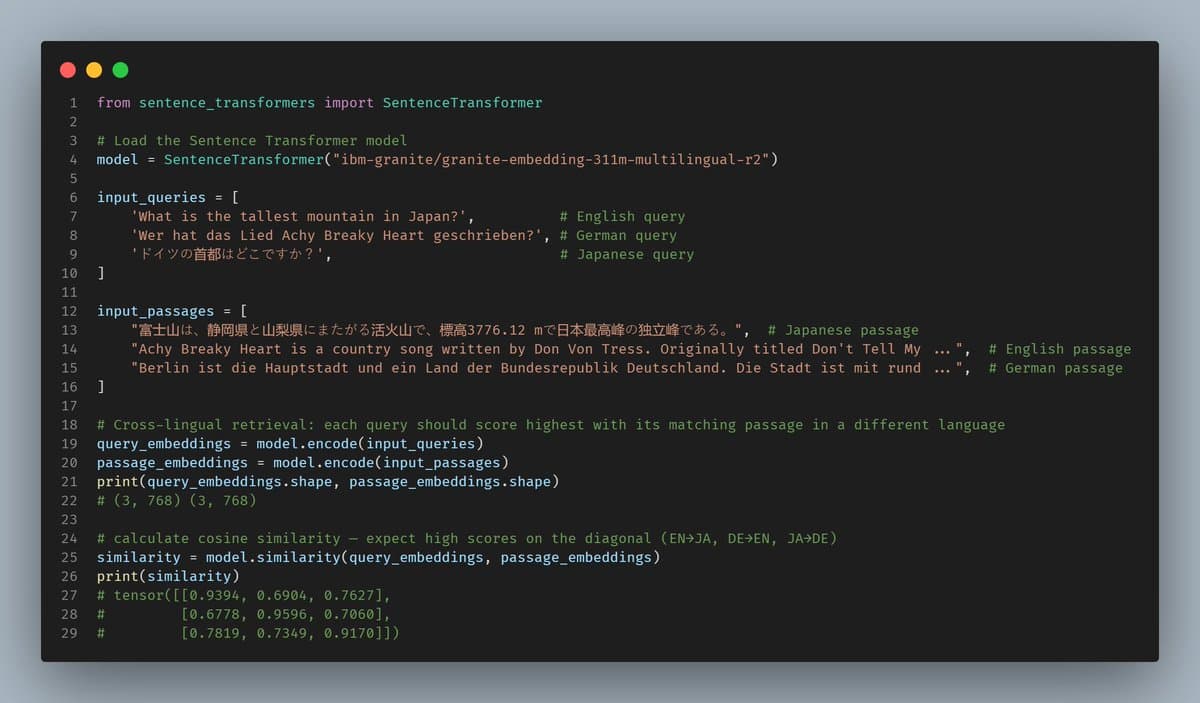Image resolution: width=1200 pixels, height=703 pixels.
Task: Click the '# Cross-lingual retrieval' comment line
Action: click(551, 425)
